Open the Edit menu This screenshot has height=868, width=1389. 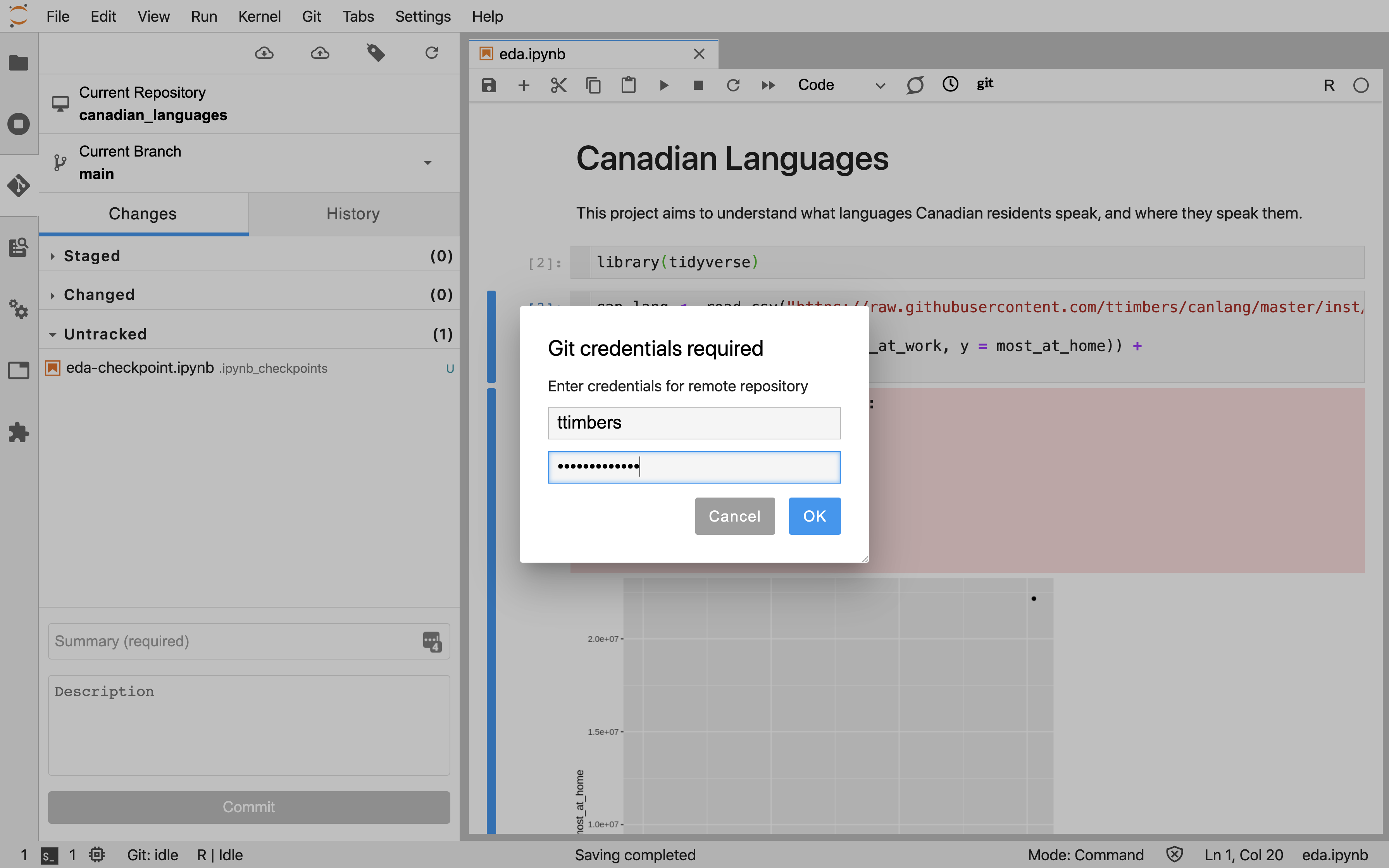click(103, 16)
